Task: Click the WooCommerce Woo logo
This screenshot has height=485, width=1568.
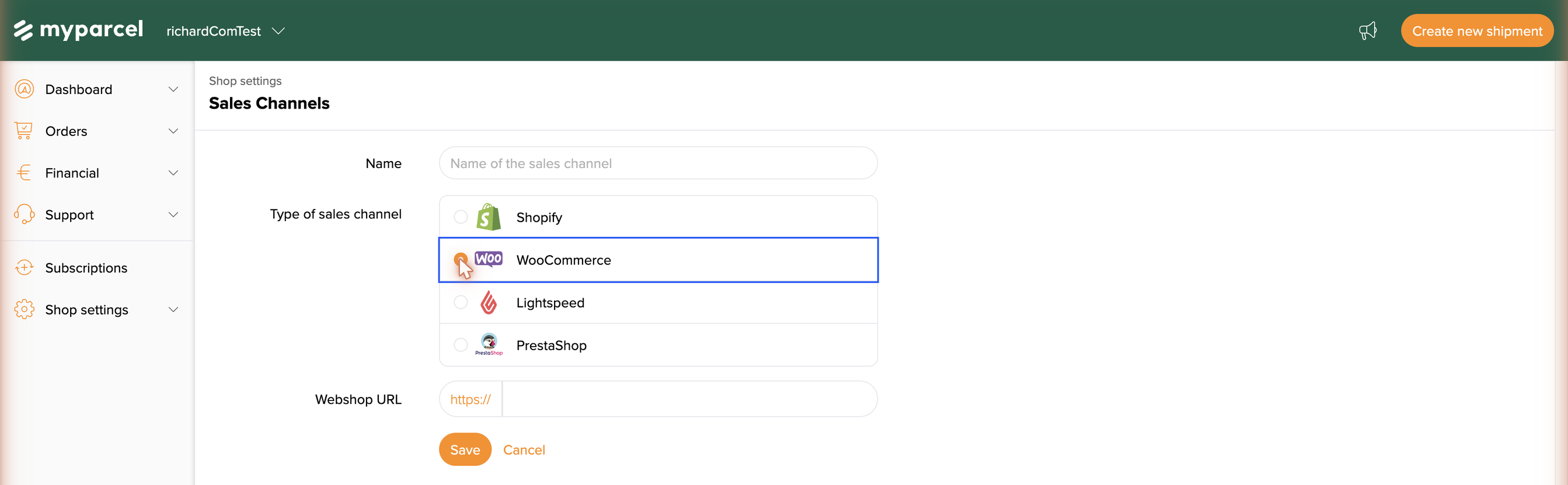Action: click(x=489, y=259)
